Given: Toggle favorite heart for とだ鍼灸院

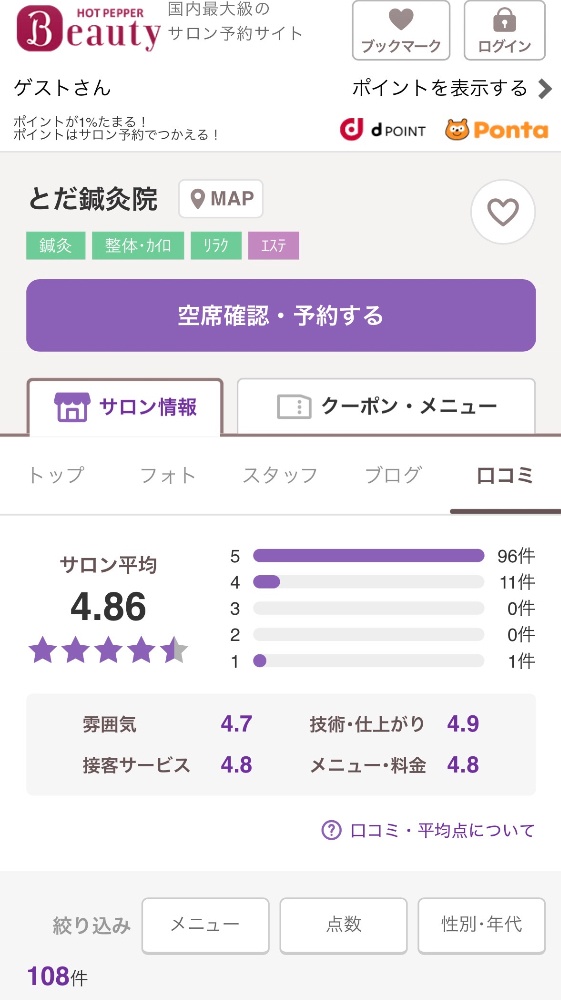Looking at the screenshot, I should pyautogui.click(x=503, y=212).
